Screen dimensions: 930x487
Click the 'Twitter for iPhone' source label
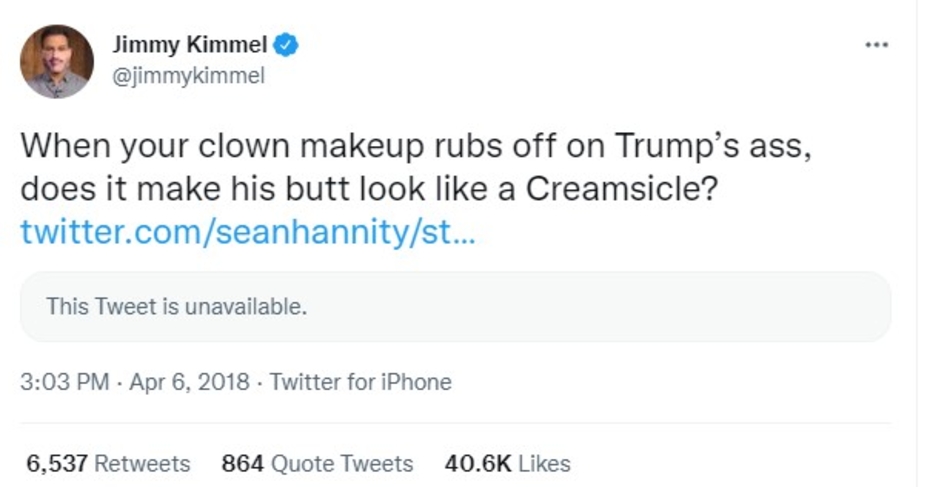click(x=361, y=382)
